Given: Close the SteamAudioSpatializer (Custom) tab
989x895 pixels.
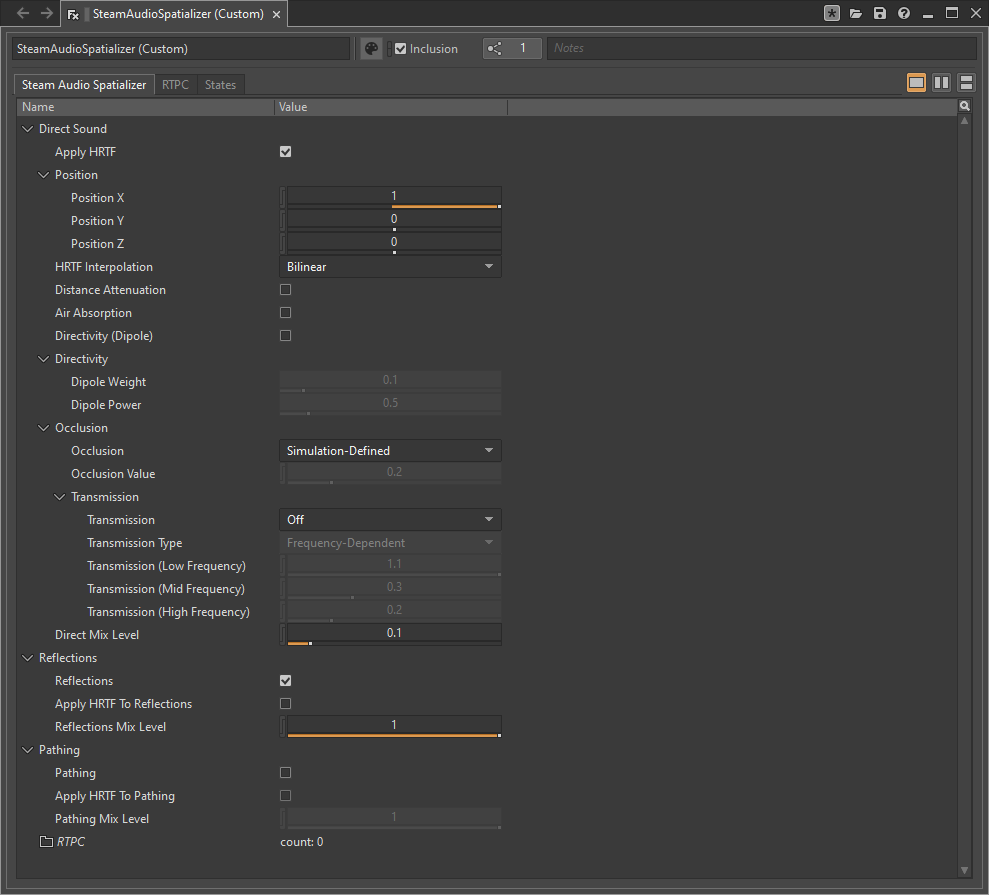Looking at the screenshot, I should [x=276, y=15].
